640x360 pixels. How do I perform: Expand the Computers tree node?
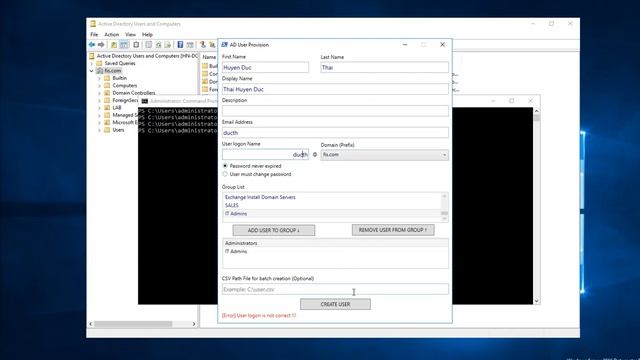click(99, 85)
